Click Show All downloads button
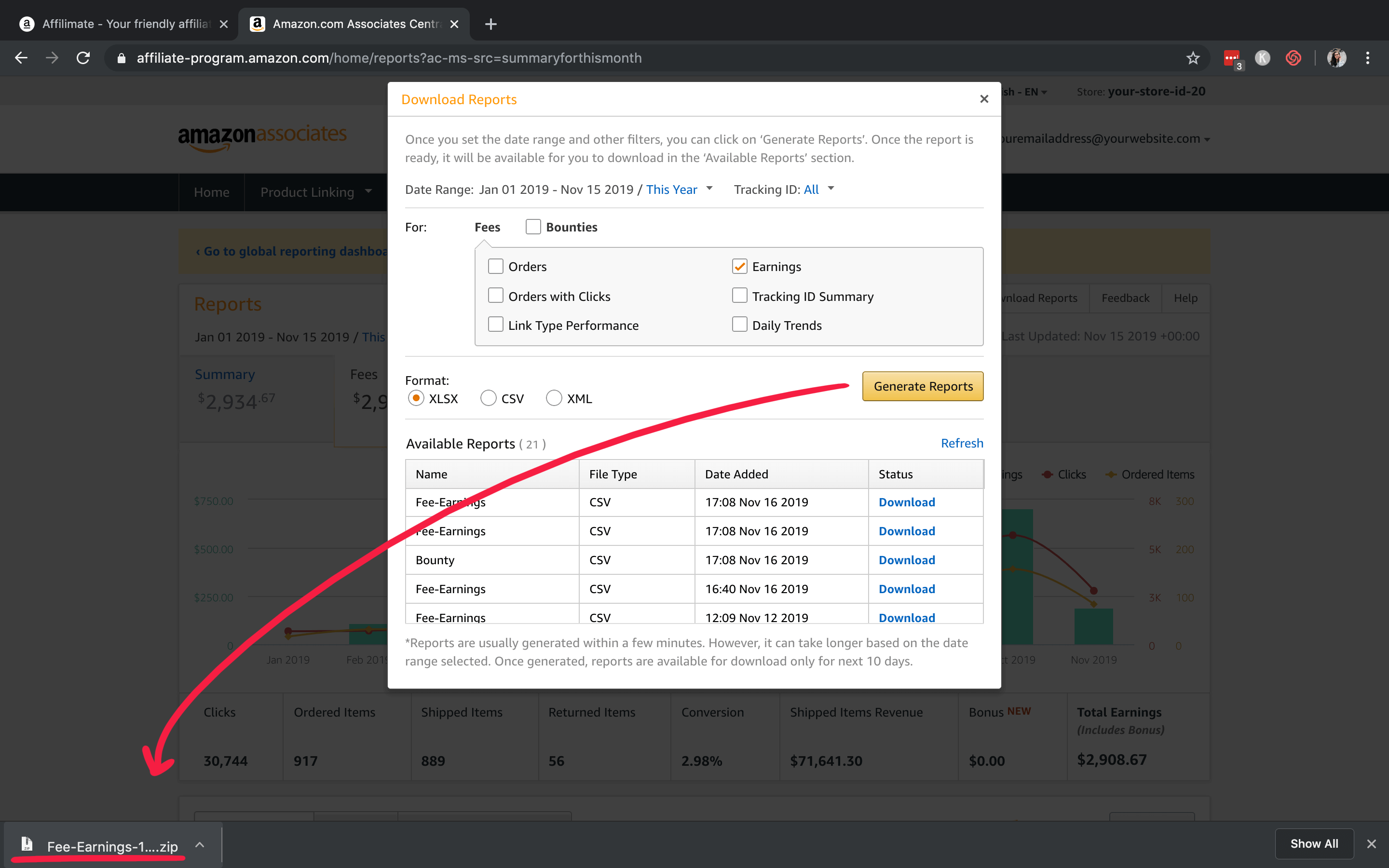 (x=1314, y=843)
